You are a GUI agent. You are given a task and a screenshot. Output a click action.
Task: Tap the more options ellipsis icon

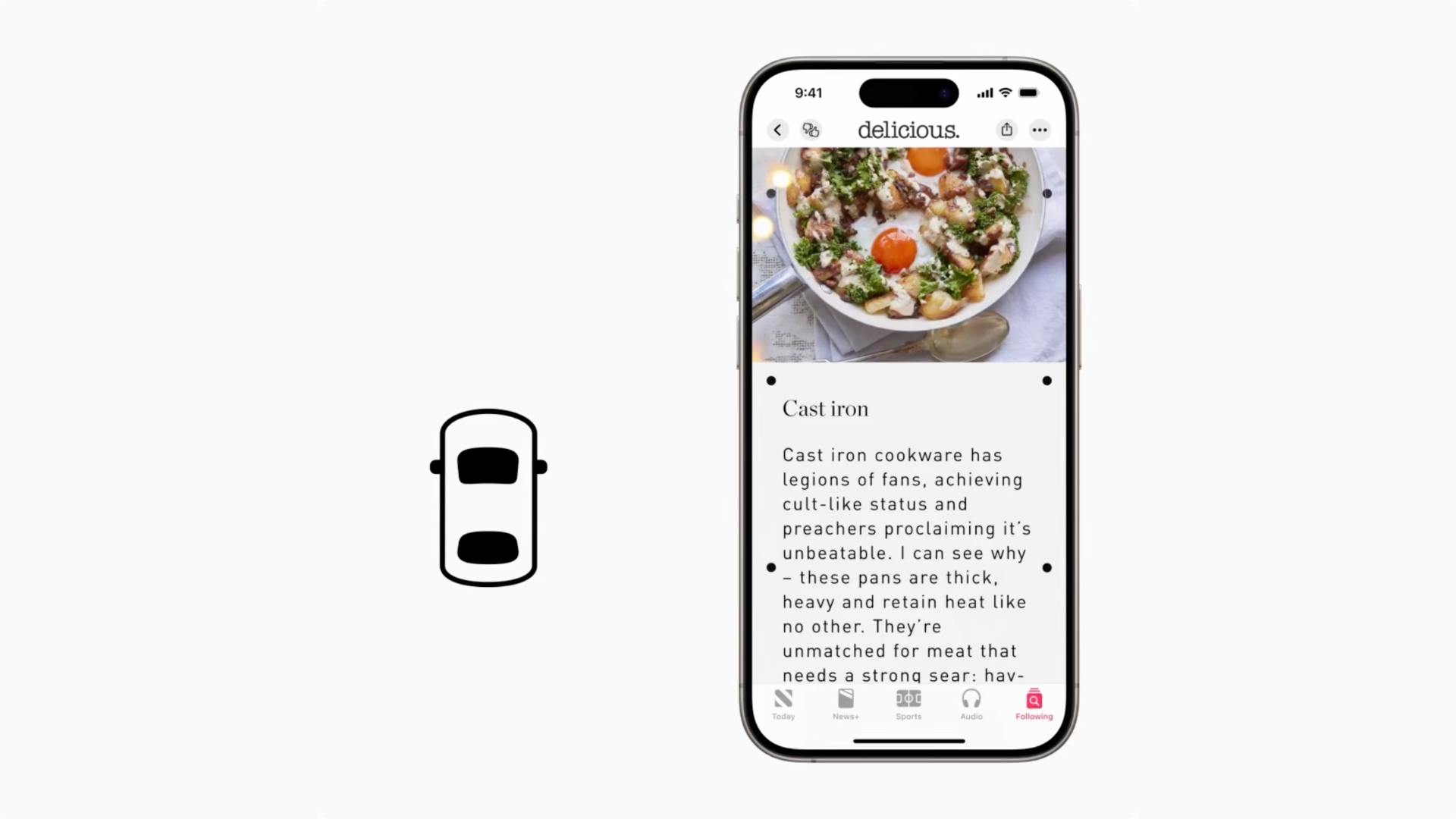tap(1040, 130)
